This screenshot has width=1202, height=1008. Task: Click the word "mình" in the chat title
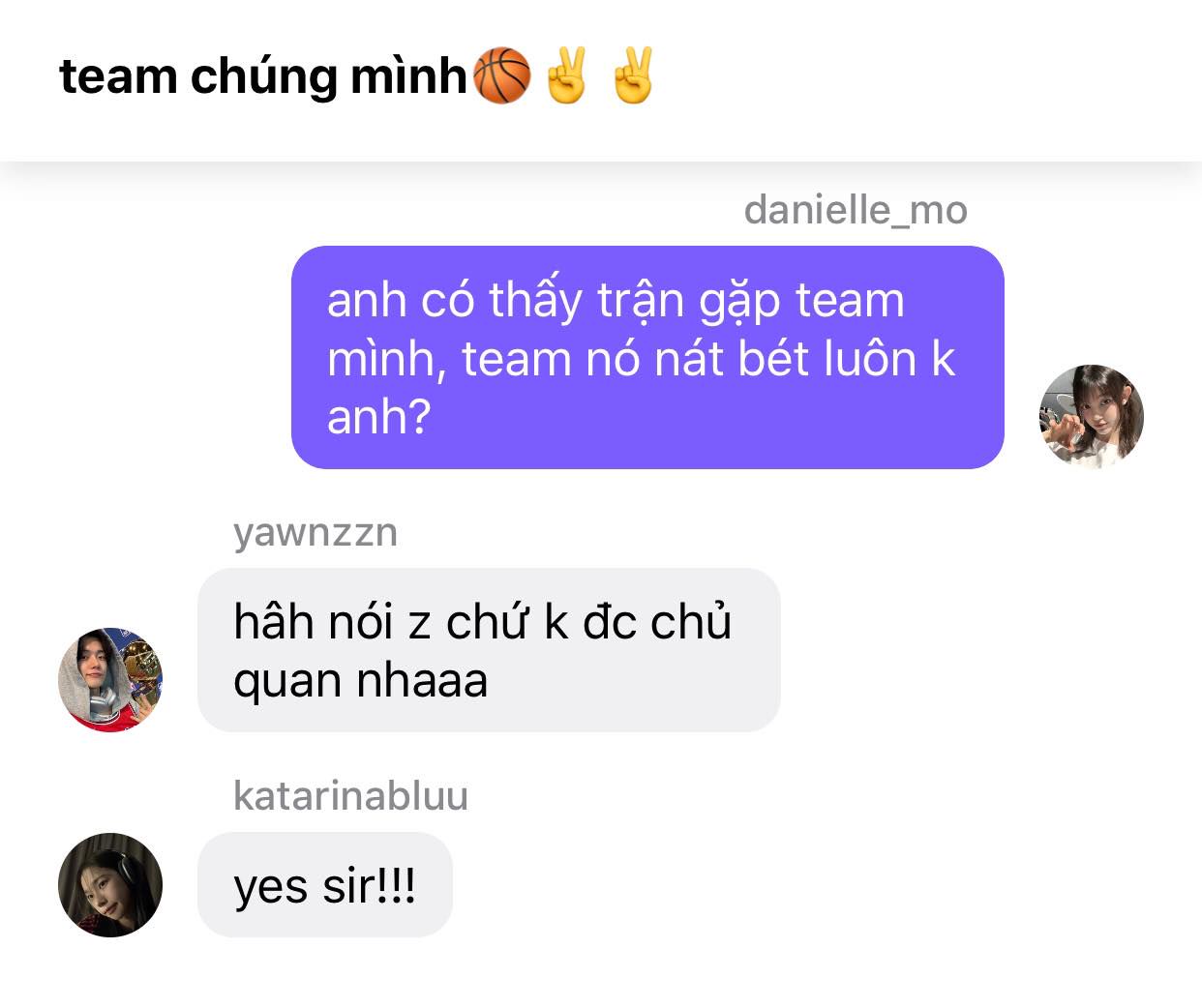click(x=408, y=76)
